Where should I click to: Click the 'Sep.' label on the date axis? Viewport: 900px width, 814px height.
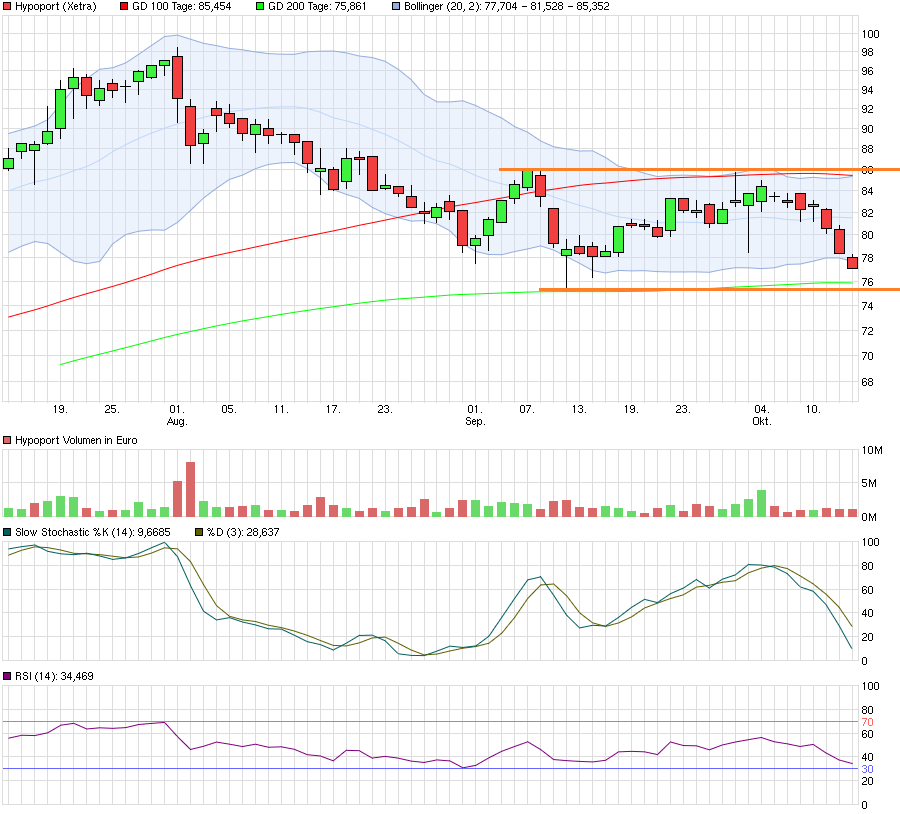(x=476, y=422)
